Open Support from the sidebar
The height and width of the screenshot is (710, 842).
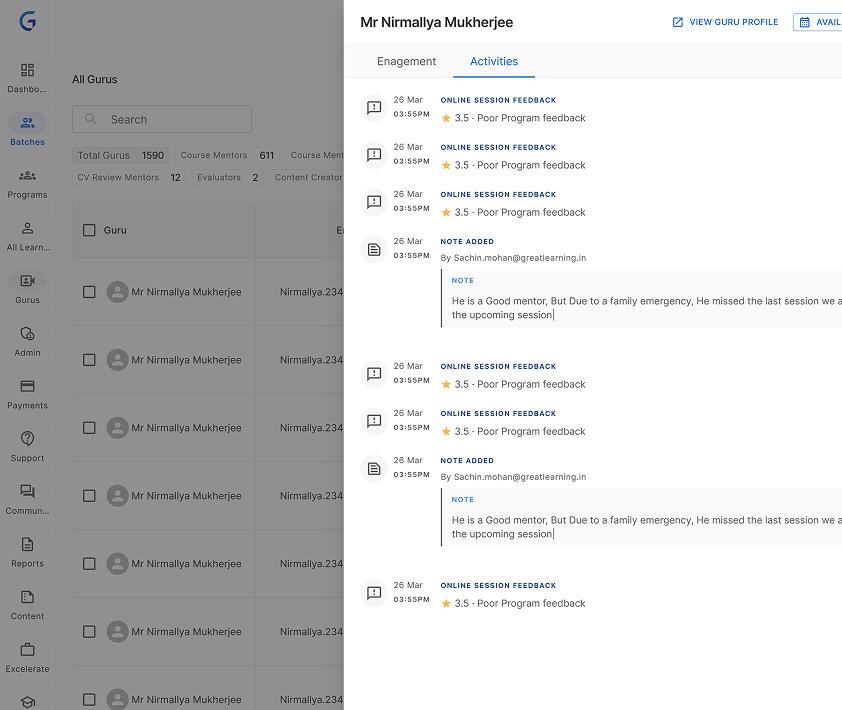pyautogui.click(x=27, y=439)
